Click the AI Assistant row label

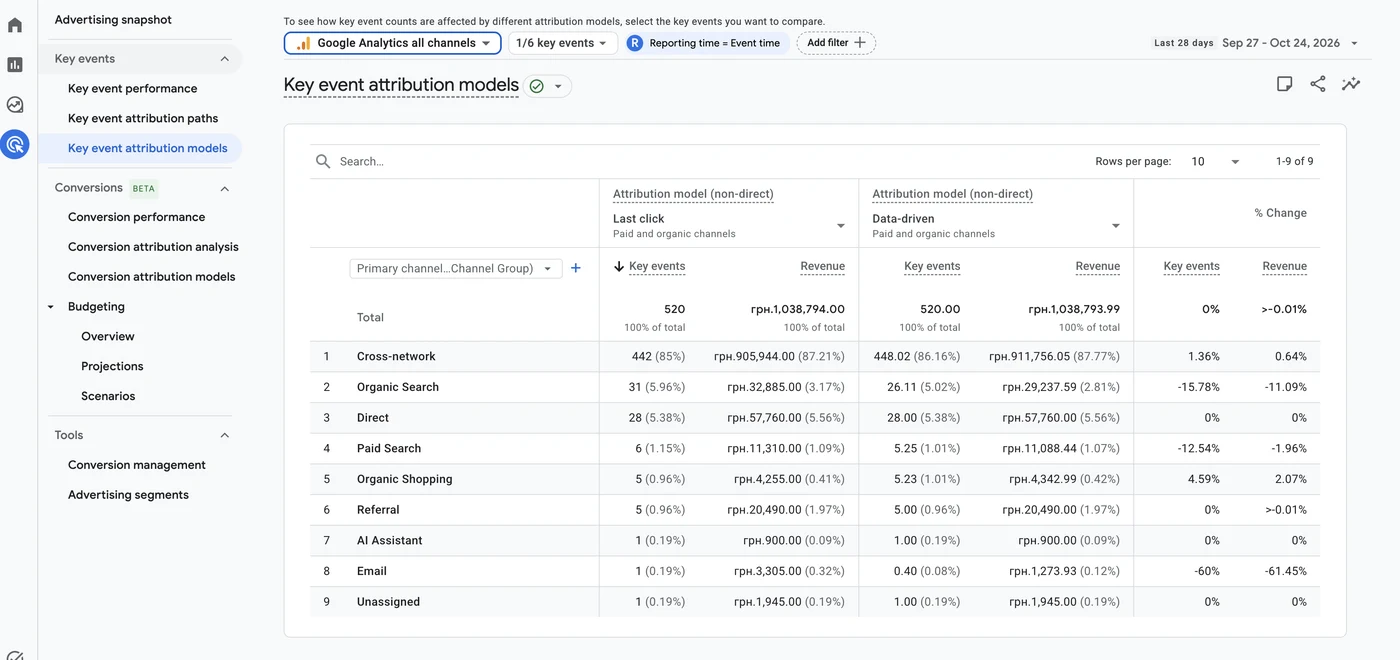pos(390,540)
